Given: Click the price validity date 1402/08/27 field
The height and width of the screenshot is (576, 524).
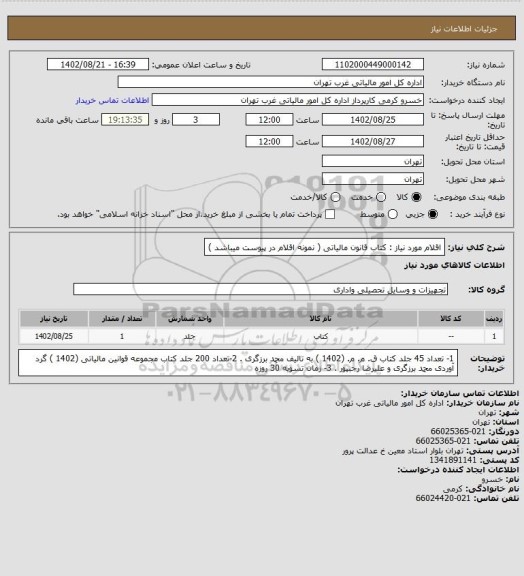Looking at the screenshot, I should coord(373,141).
